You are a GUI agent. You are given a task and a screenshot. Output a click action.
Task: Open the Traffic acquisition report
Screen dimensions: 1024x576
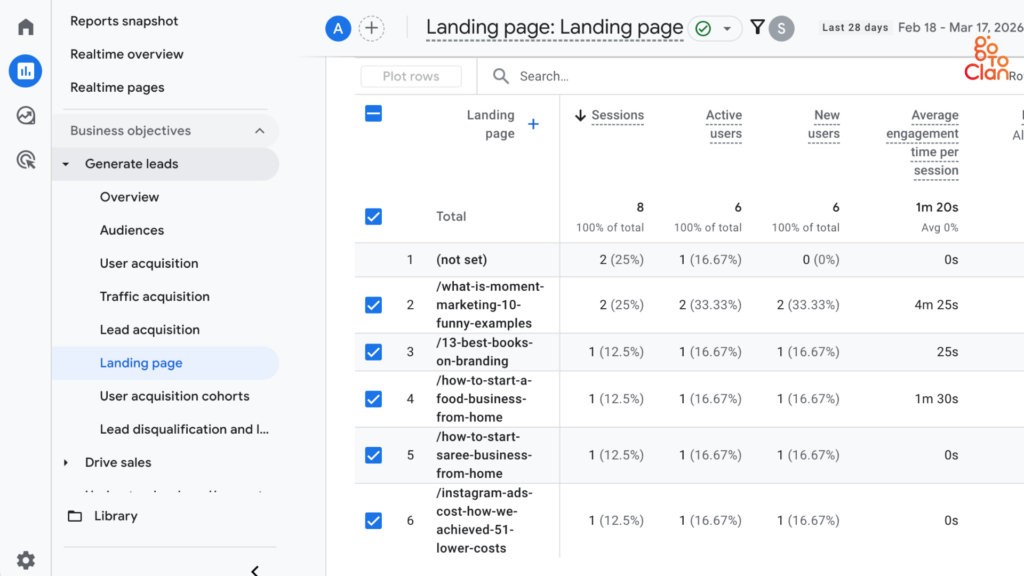(154, 296)
